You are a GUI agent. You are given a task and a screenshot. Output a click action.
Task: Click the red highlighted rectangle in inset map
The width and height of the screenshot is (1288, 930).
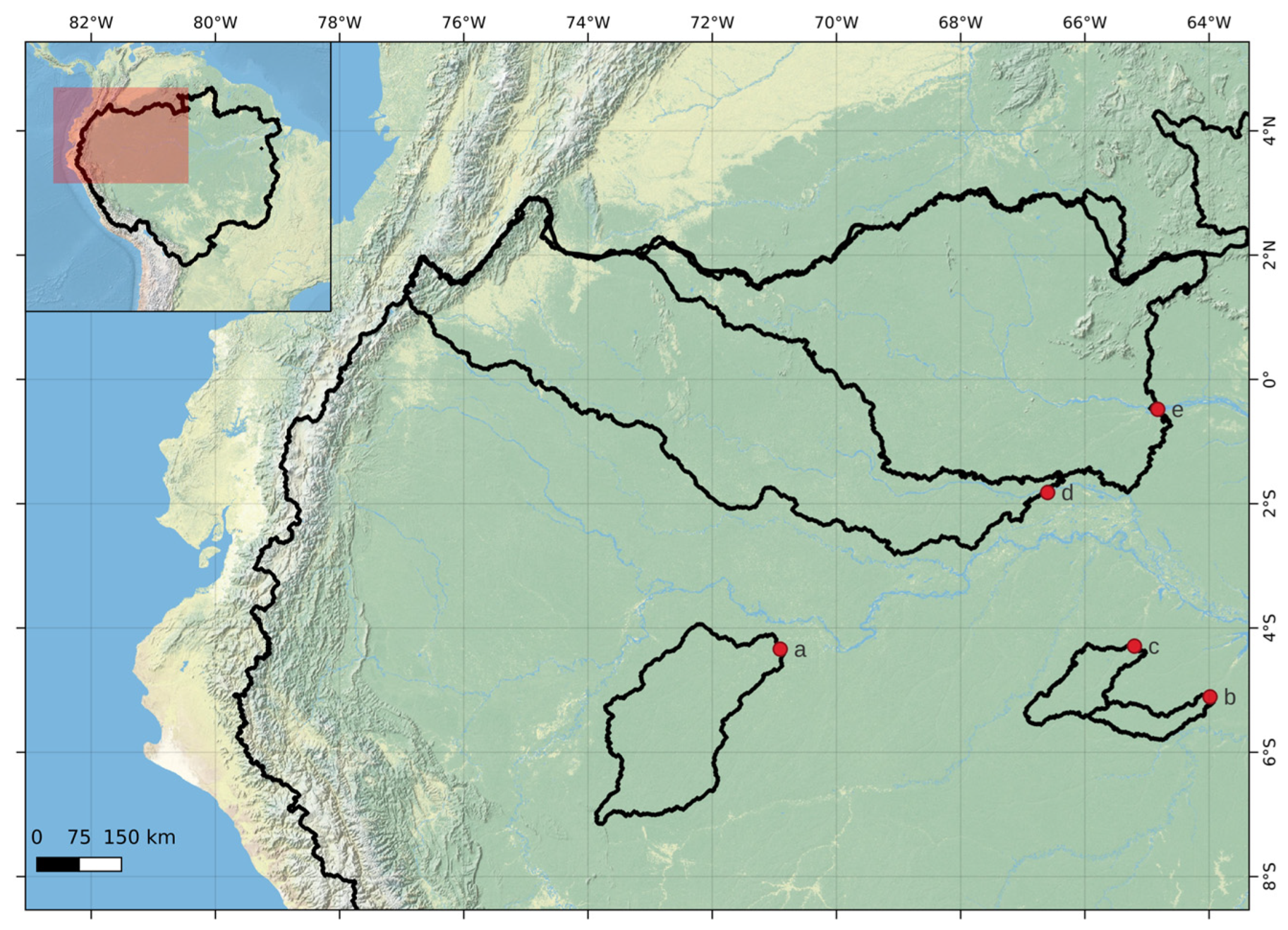121,135
